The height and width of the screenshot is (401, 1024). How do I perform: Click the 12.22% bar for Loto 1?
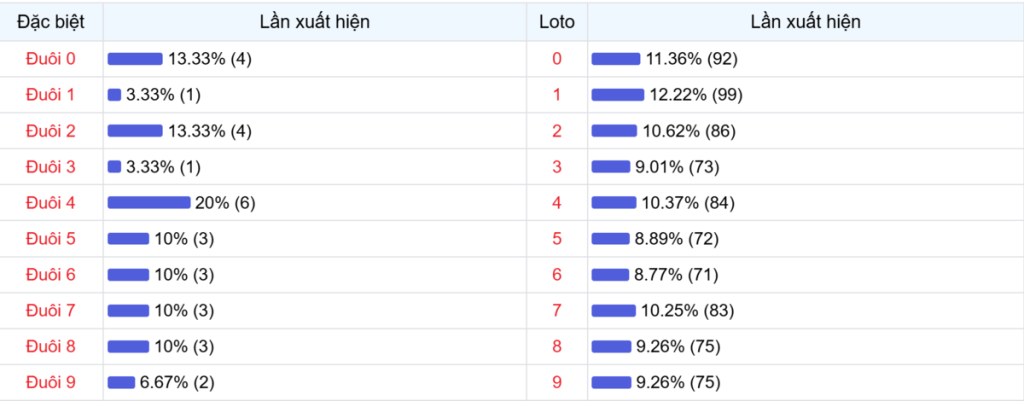coord(617,95)
